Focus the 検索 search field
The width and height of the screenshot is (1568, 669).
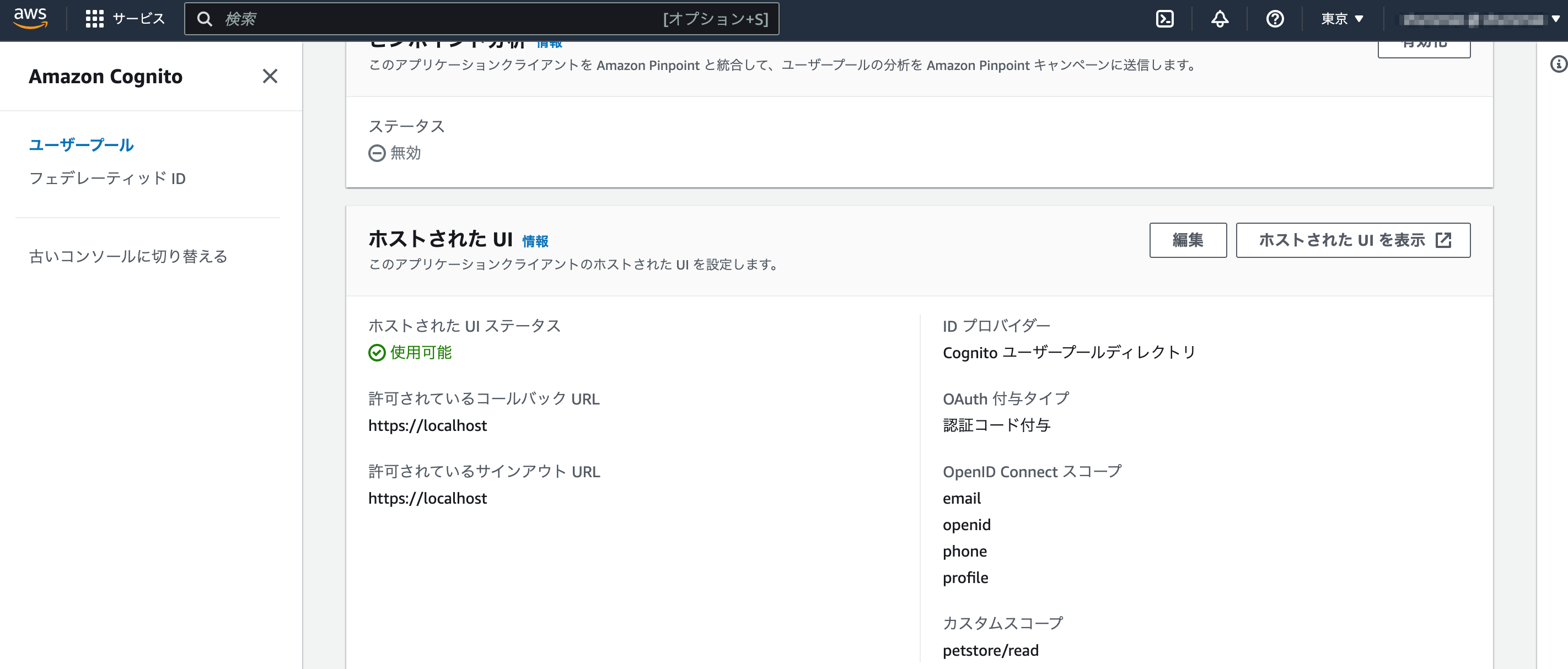pyautogui.click(x=481, y=19)
